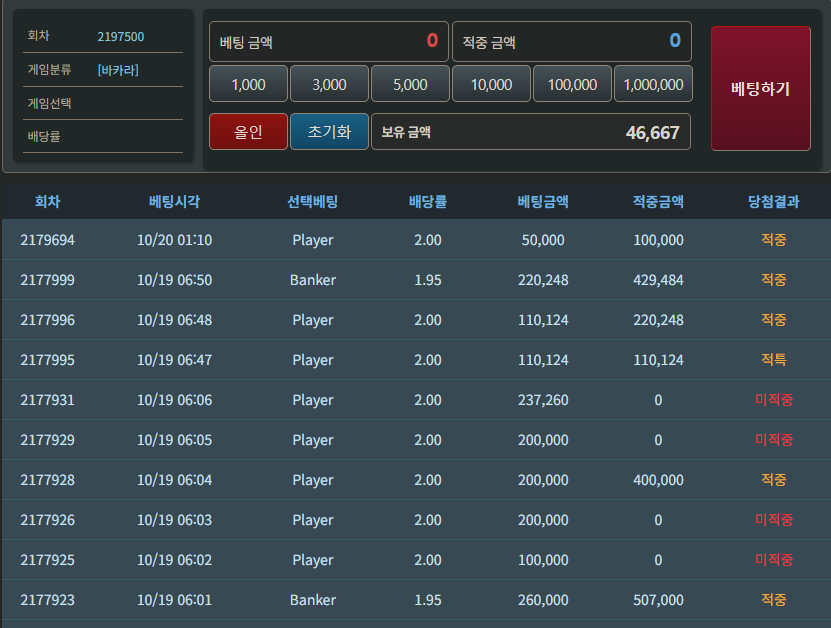Screen dimensions: 831x628
Task: Click the 보유 금액 balance field
Action: (531, 131)
